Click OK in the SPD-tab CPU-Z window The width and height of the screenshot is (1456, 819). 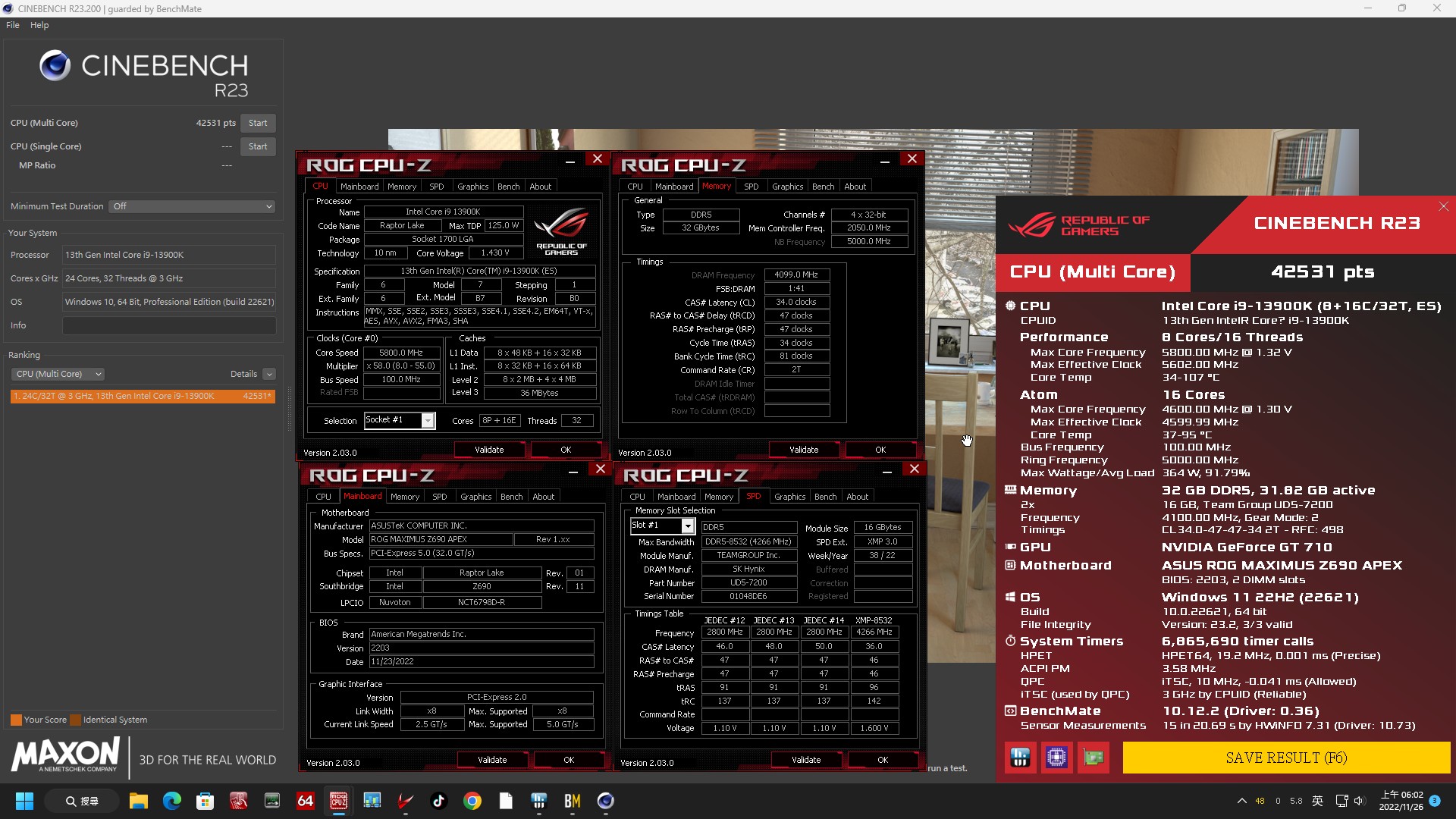point(883,760)
